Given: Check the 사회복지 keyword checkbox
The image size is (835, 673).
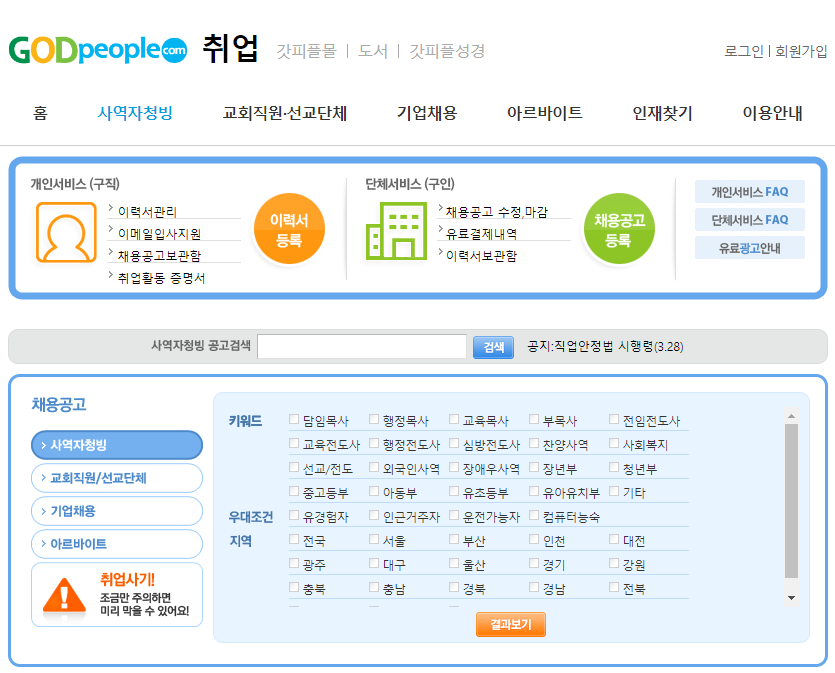Looking at the screenshot, I should coord(614,443).
